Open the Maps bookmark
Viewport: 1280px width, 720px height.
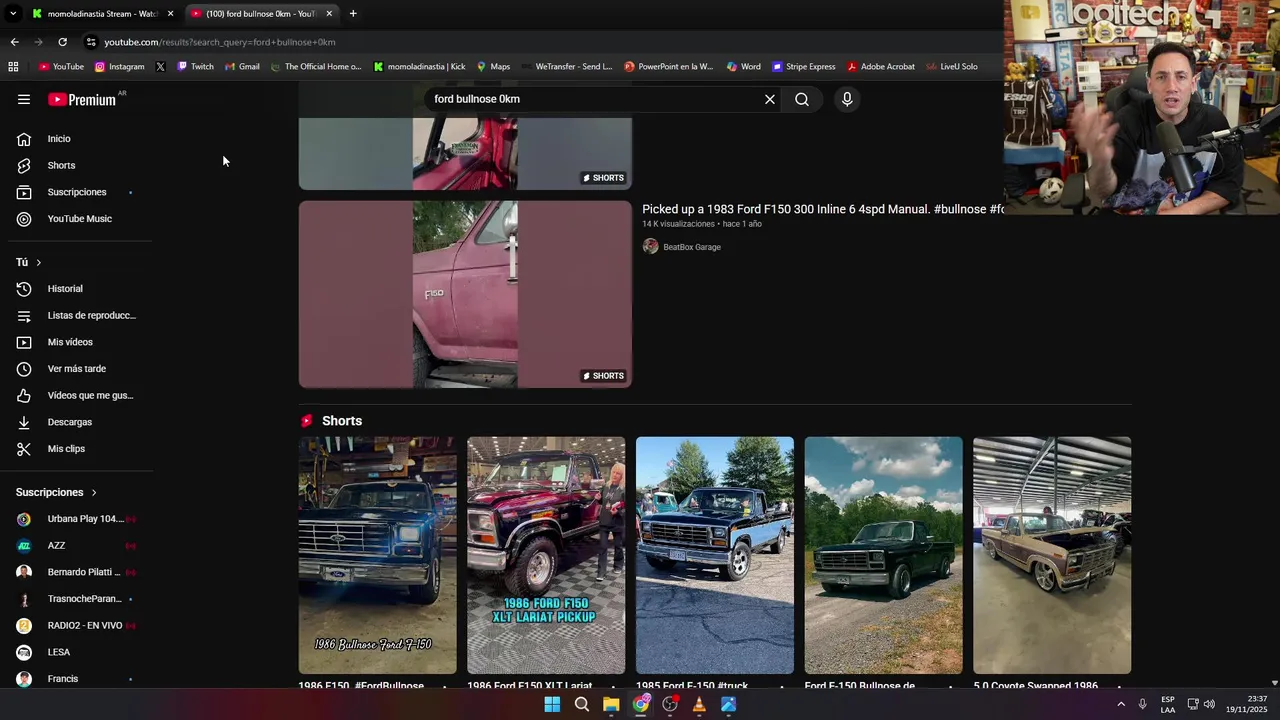pyautogui.click(x=493, y=67)
